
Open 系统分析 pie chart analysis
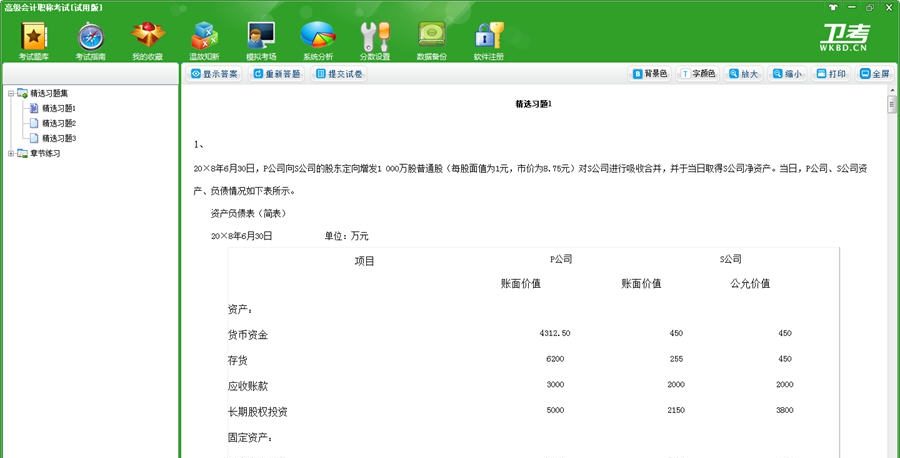(x=318, y=41)
